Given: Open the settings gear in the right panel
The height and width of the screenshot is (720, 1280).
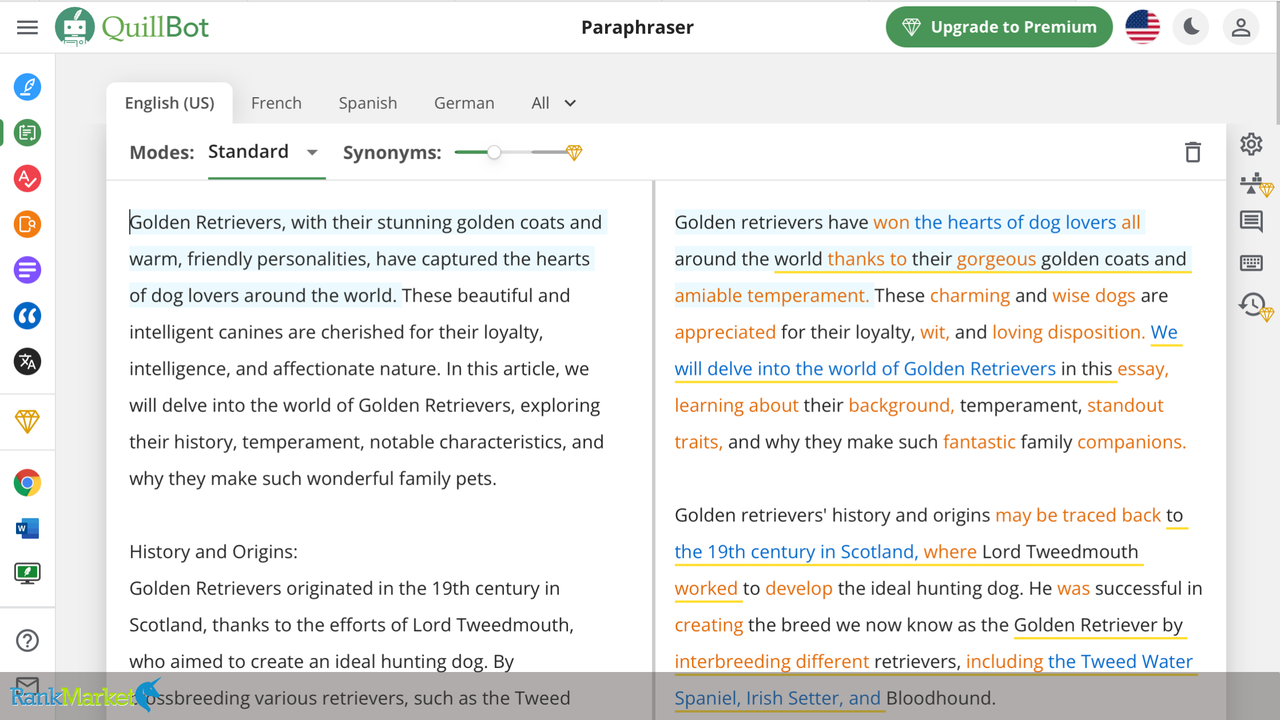Looking at the screenshot, I should pyautogui.click(x=1251, y=144).
